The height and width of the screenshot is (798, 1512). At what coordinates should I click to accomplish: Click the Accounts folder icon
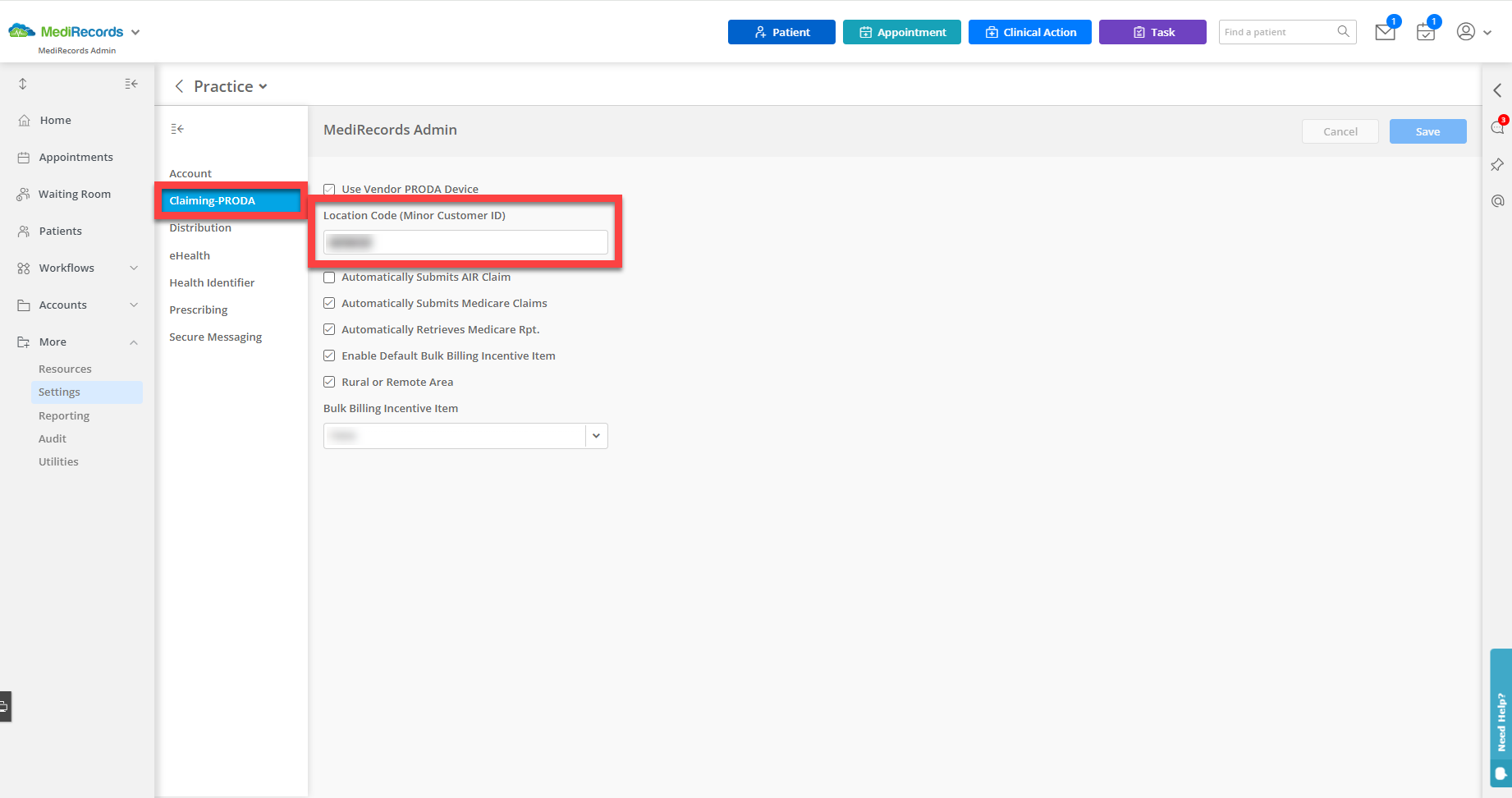pyautogui.click(x=24, y=305)
